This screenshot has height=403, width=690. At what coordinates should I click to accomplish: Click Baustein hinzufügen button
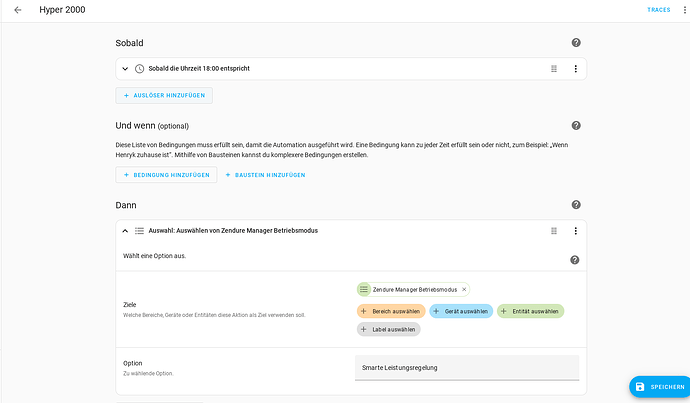tap(265, 174)
